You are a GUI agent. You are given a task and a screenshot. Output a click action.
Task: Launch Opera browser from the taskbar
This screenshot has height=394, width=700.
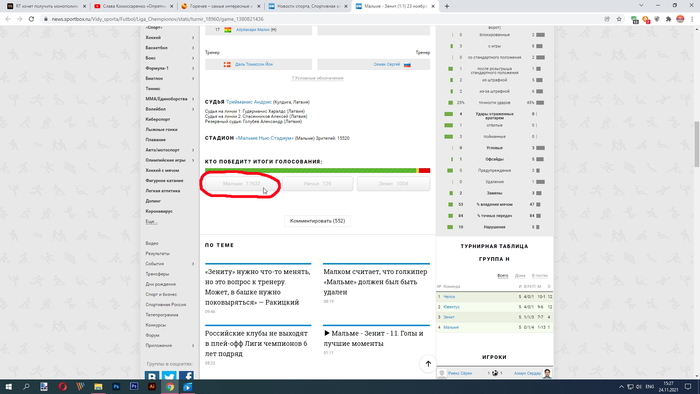[x=62, y=386]
